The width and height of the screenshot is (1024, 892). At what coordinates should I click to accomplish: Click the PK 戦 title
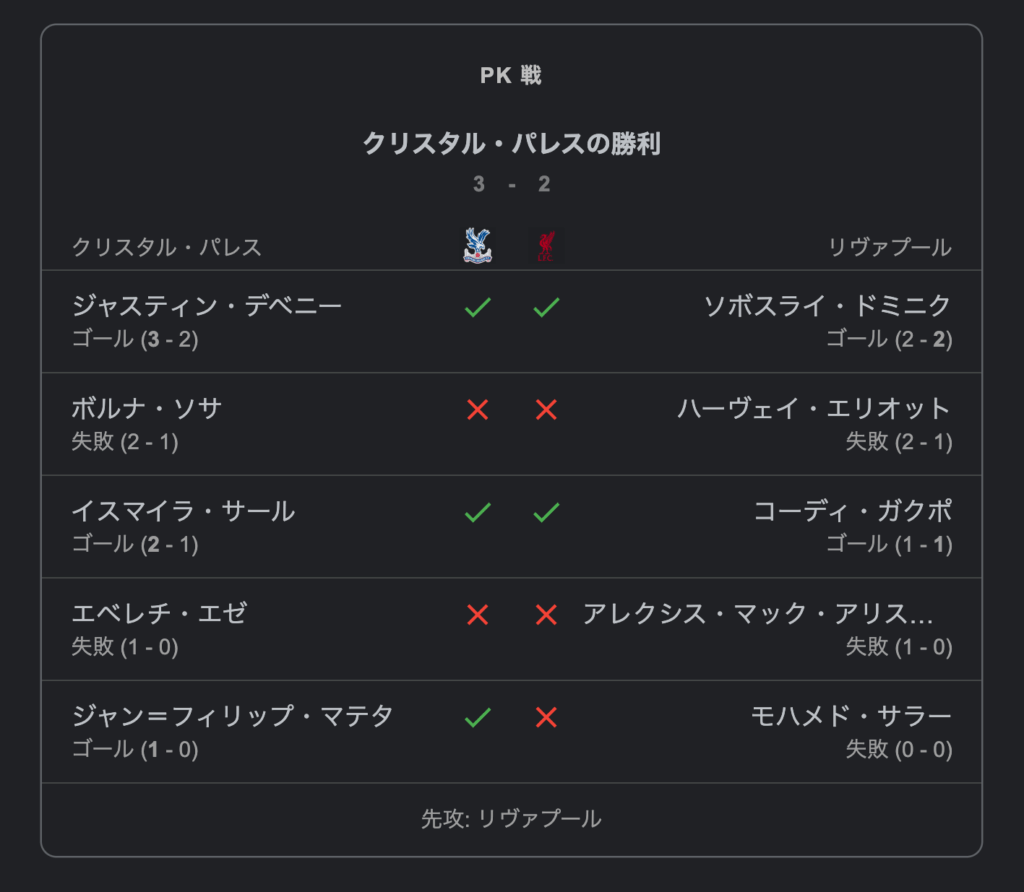pyautogui.click(x=511, y=75)
